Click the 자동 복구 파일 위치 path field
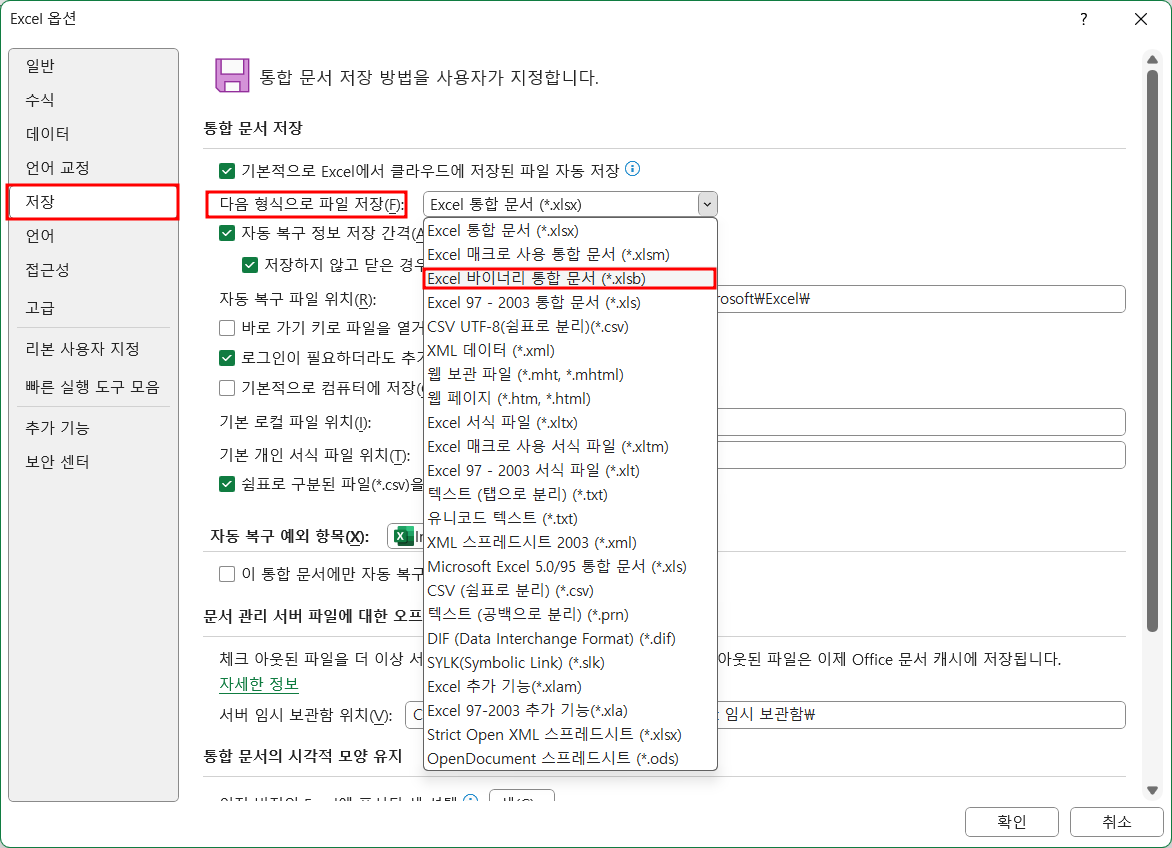The image size is (1172, 848). (x=921, y=299)
